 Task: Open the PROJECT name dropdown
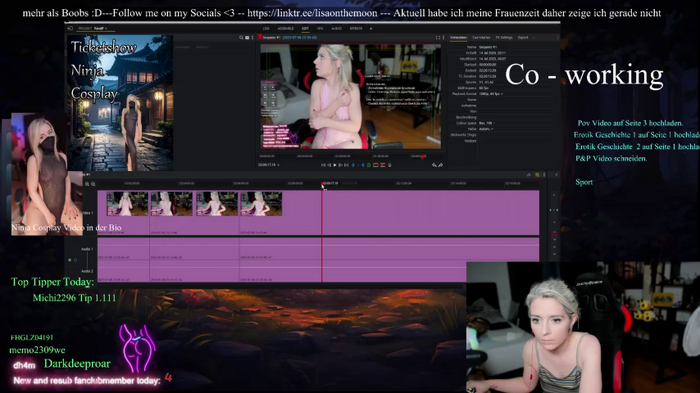[99, 28]
